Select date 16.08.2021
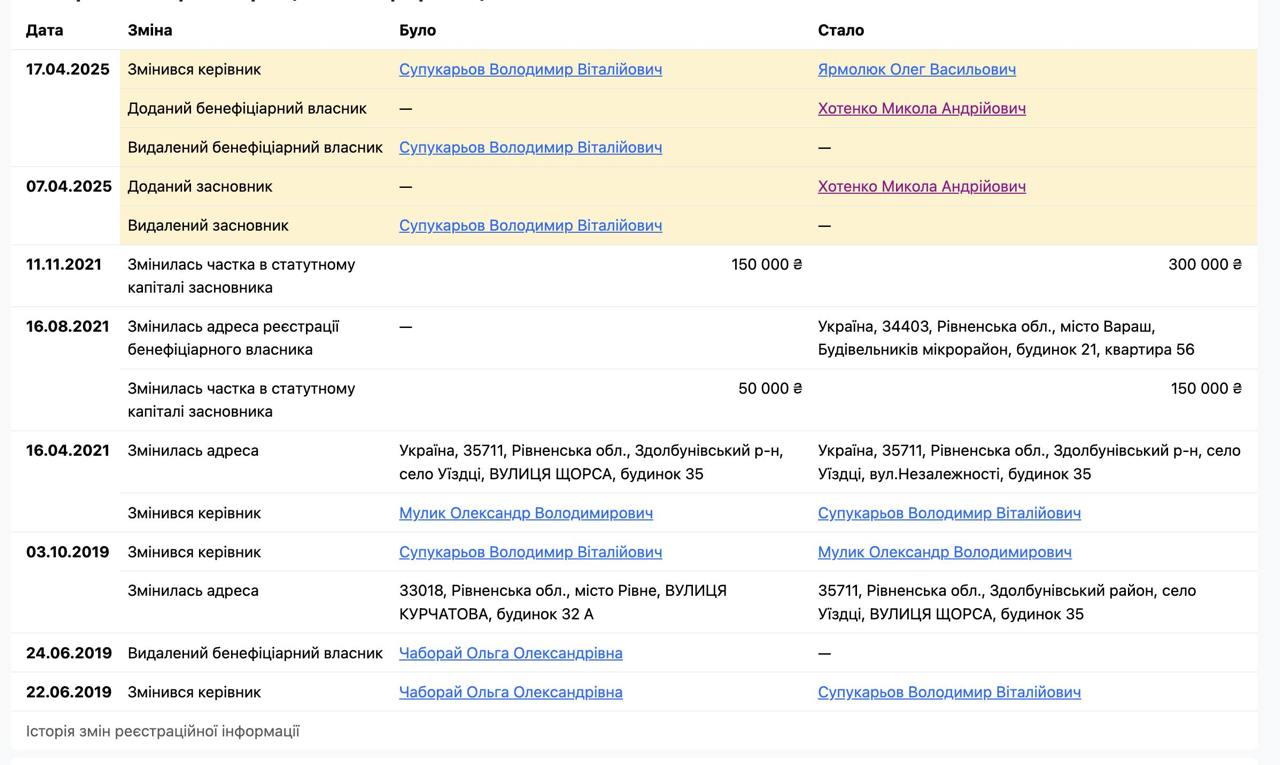 [68, 326]
